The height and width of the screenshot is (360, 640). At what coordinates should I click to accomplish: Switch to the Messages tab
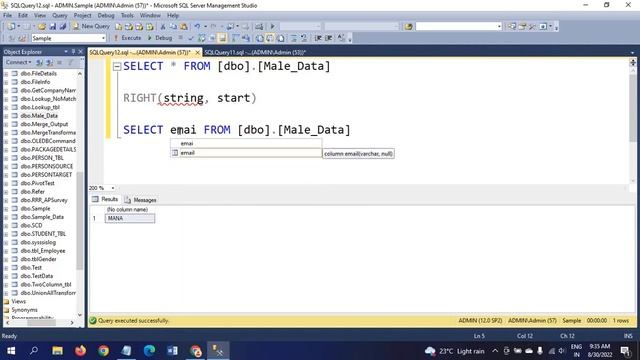[x=141, y=200]
